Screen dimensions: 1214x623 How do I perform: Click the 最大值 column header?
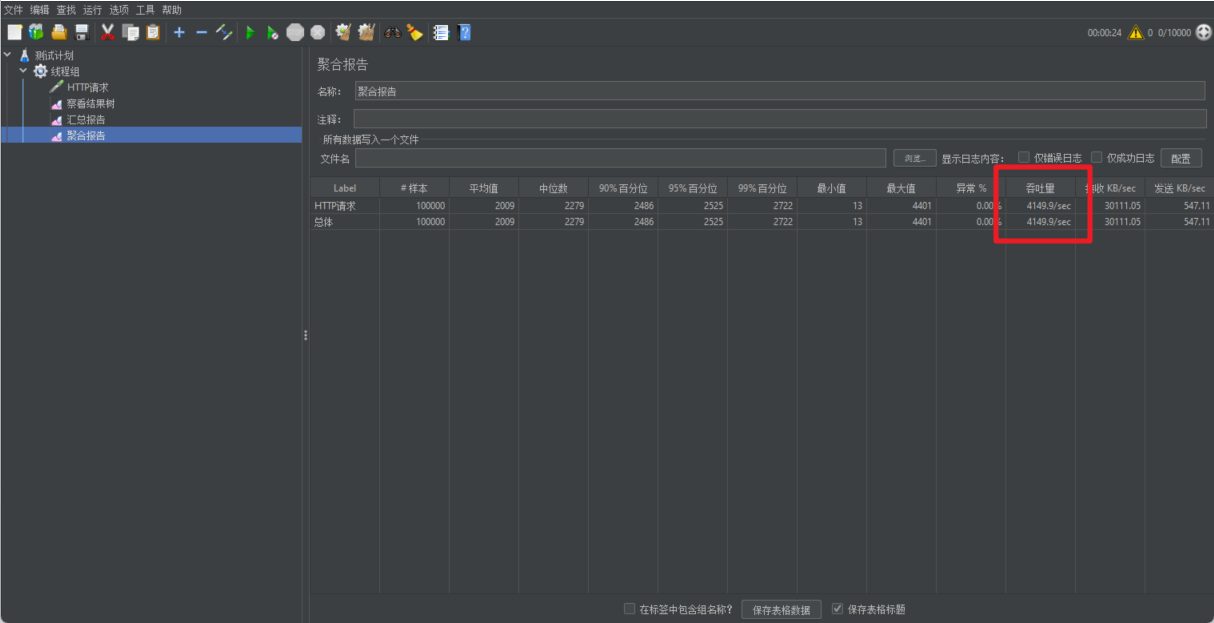[x=901, y=188]
